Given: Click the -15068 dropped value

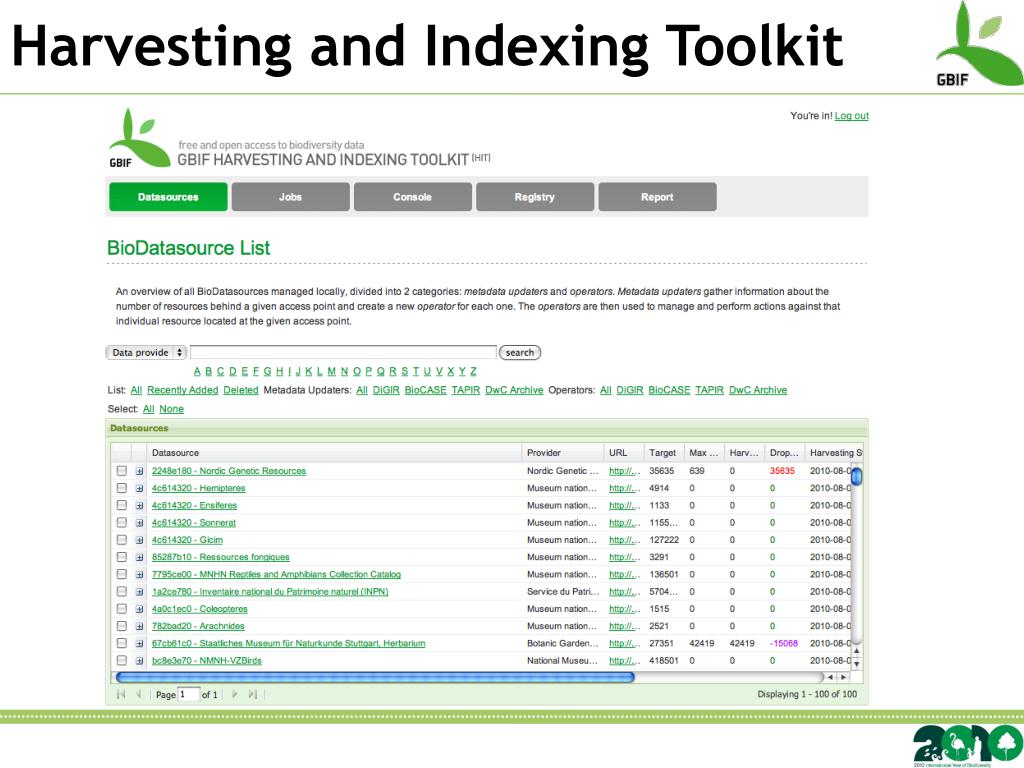Looking at the screenshot, I should (784, 643).
